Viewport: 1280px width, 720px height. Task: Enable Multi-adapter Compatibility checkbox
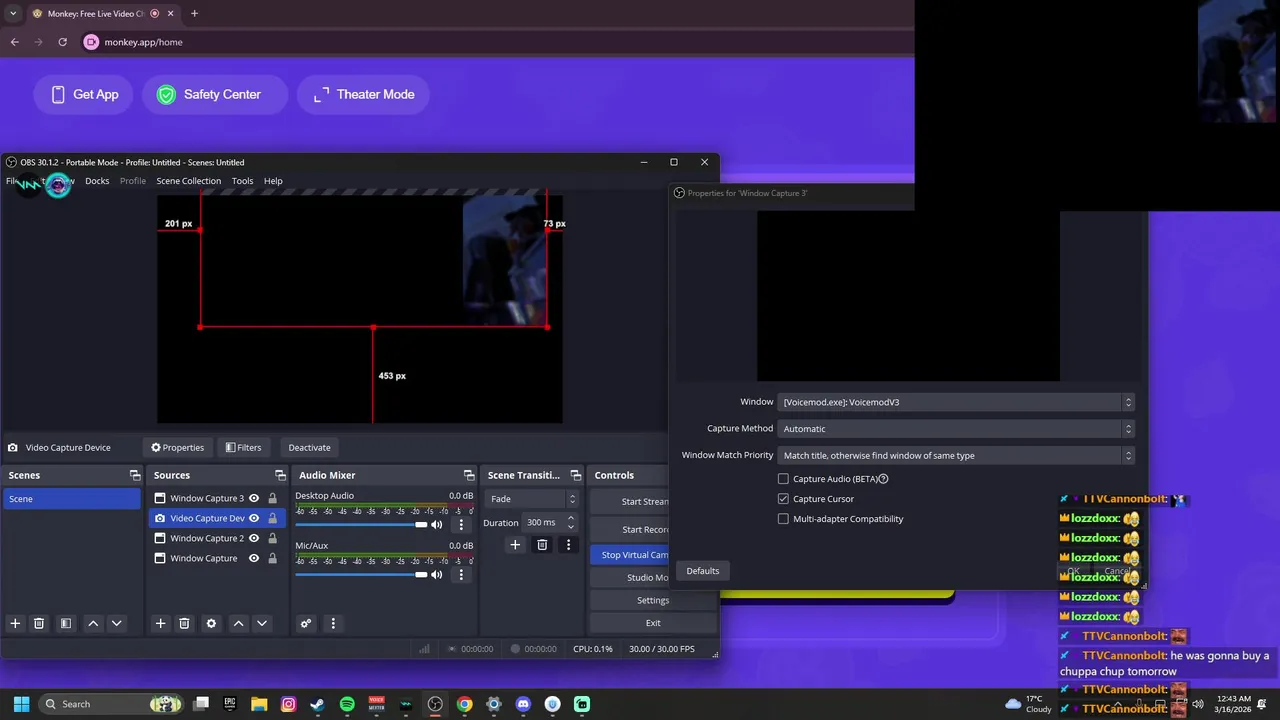(x=783, y=519)
